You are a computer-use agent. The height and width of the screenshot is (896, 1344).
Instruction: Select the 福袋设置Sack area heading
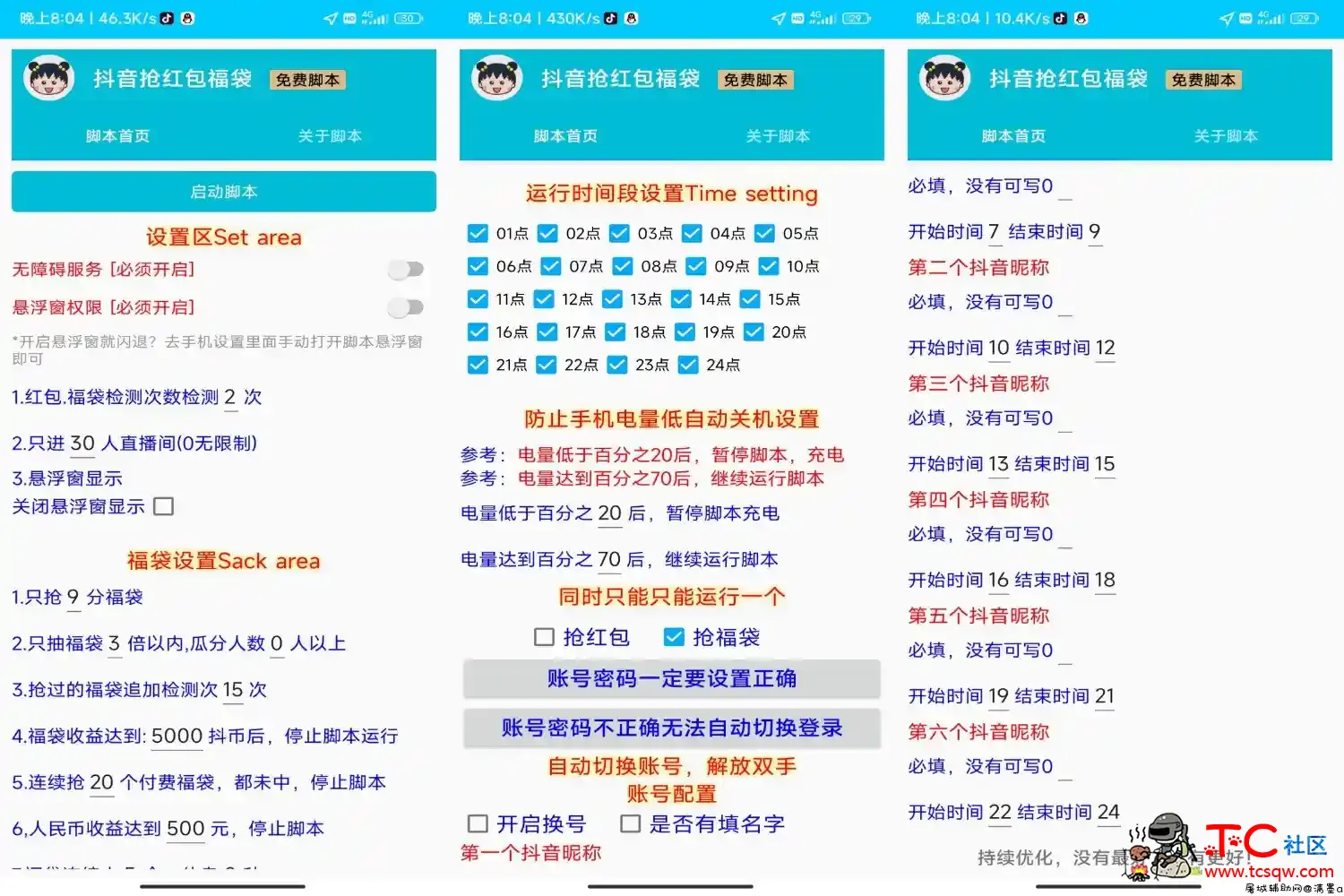pos(224,562)
